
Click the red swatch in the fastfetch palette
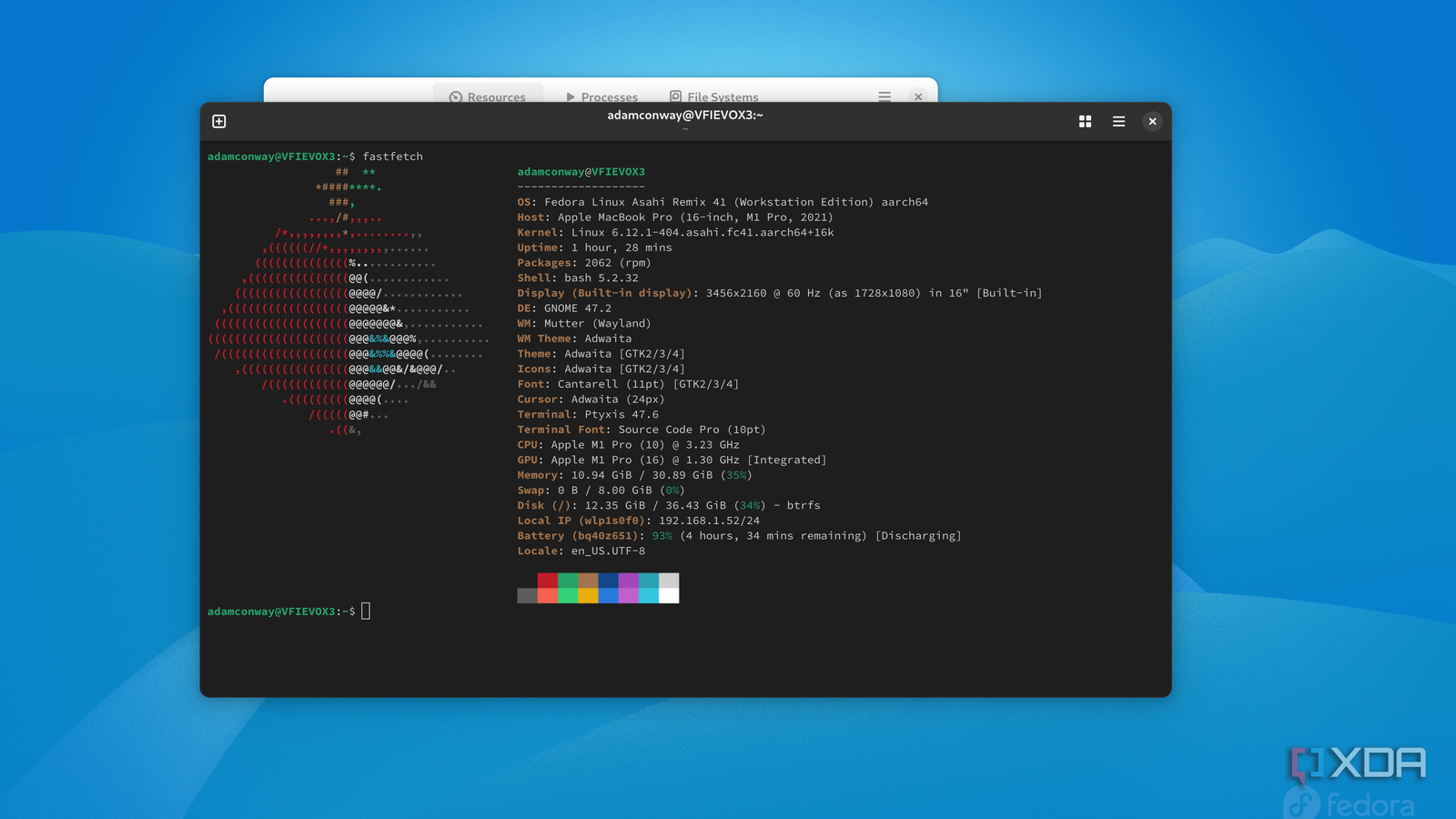pyautogui.click(x=547, y=580)
